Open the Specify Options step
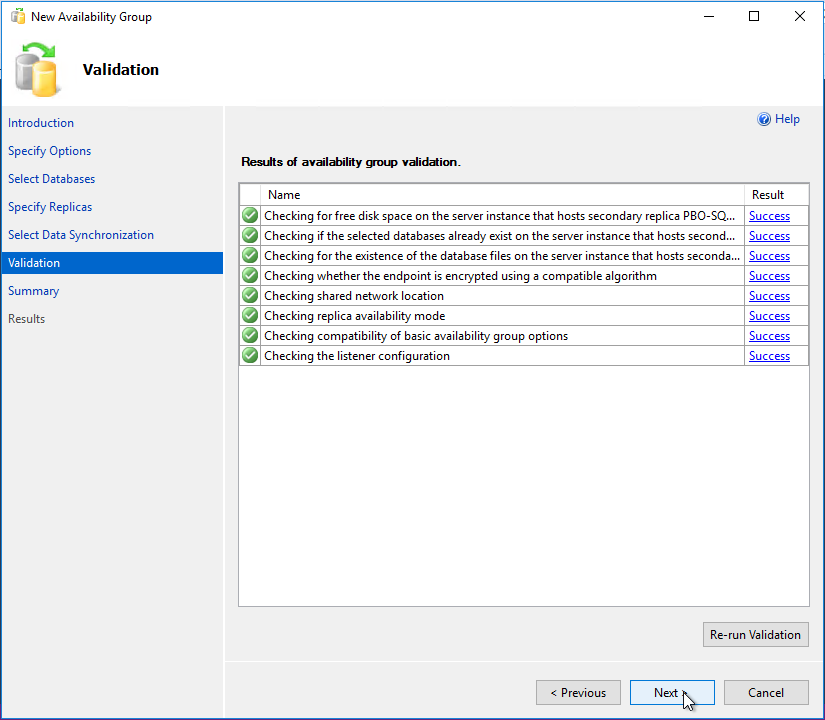This screenshot has width=825, height=720. [50, 151]
